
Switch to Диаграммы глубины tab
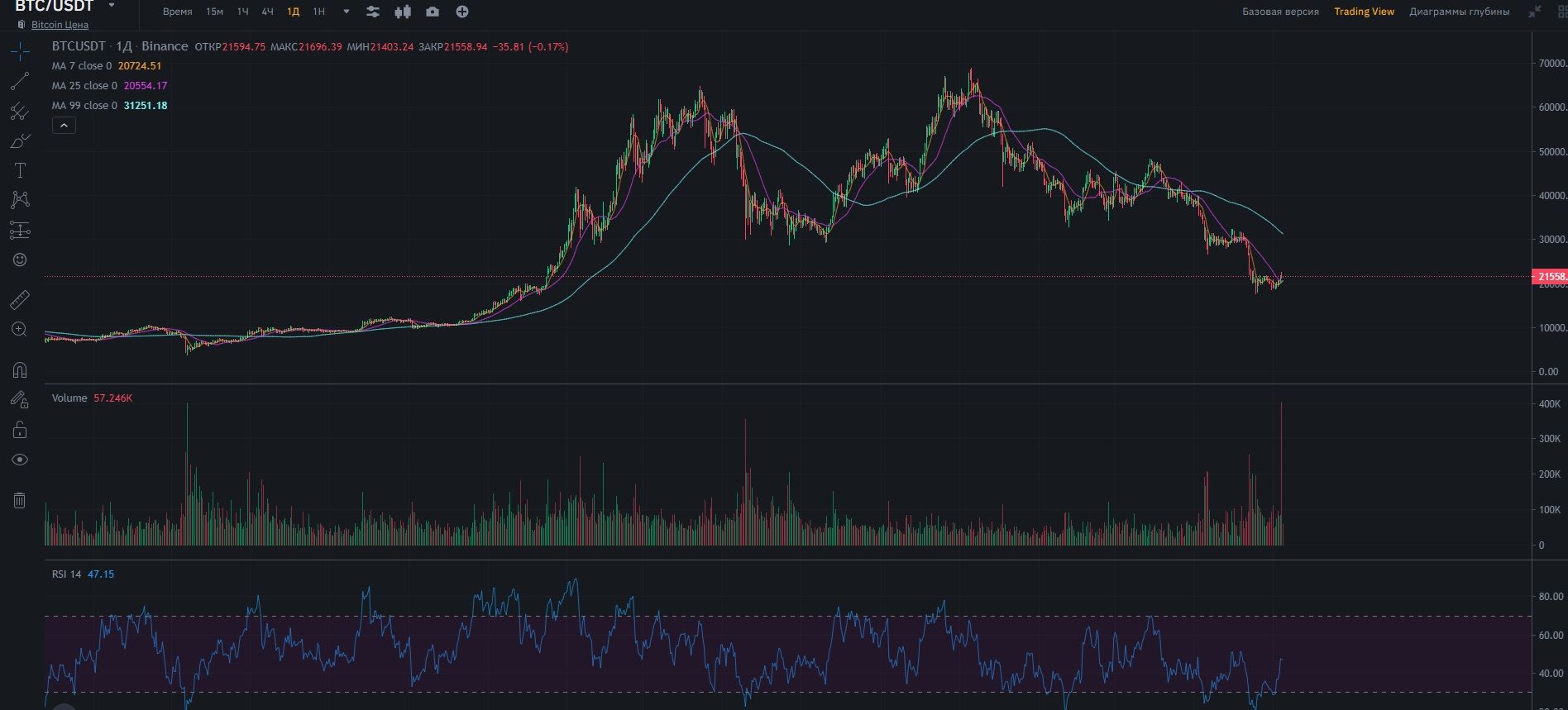[x=1459, y=12]
